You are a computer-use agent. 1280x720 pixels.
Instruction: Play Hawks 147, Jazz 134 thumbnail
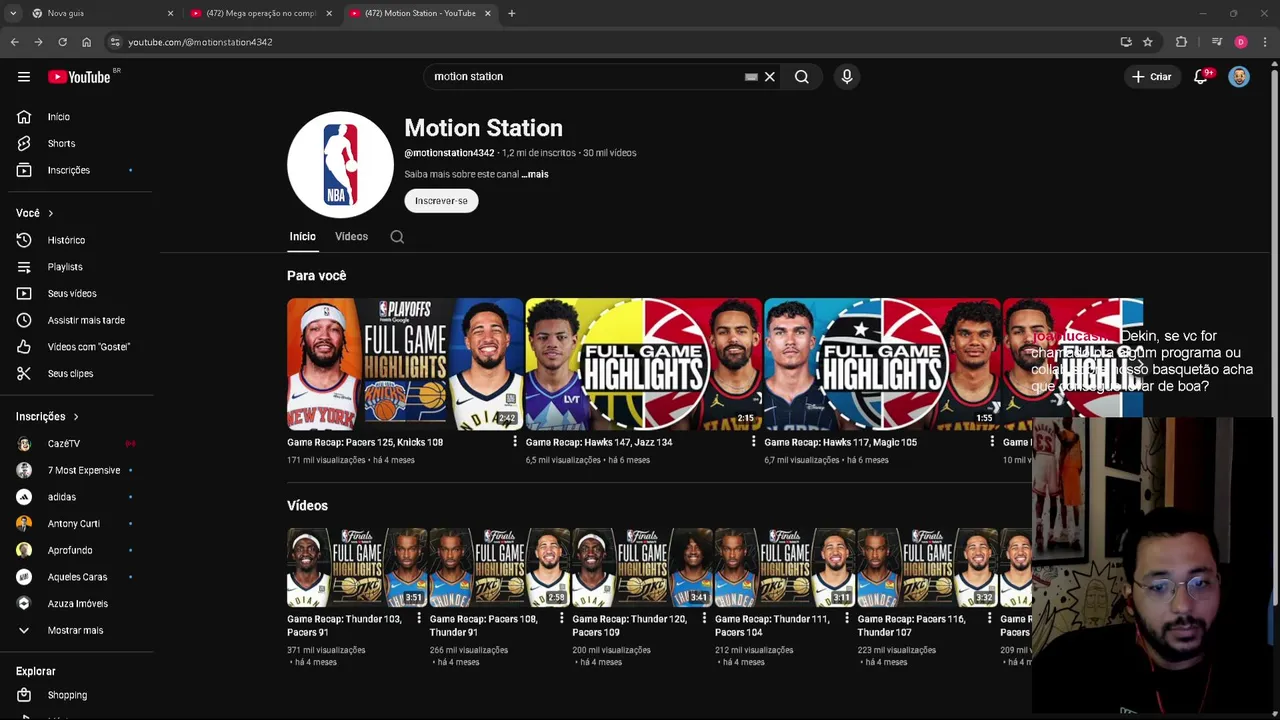[643, 364]
